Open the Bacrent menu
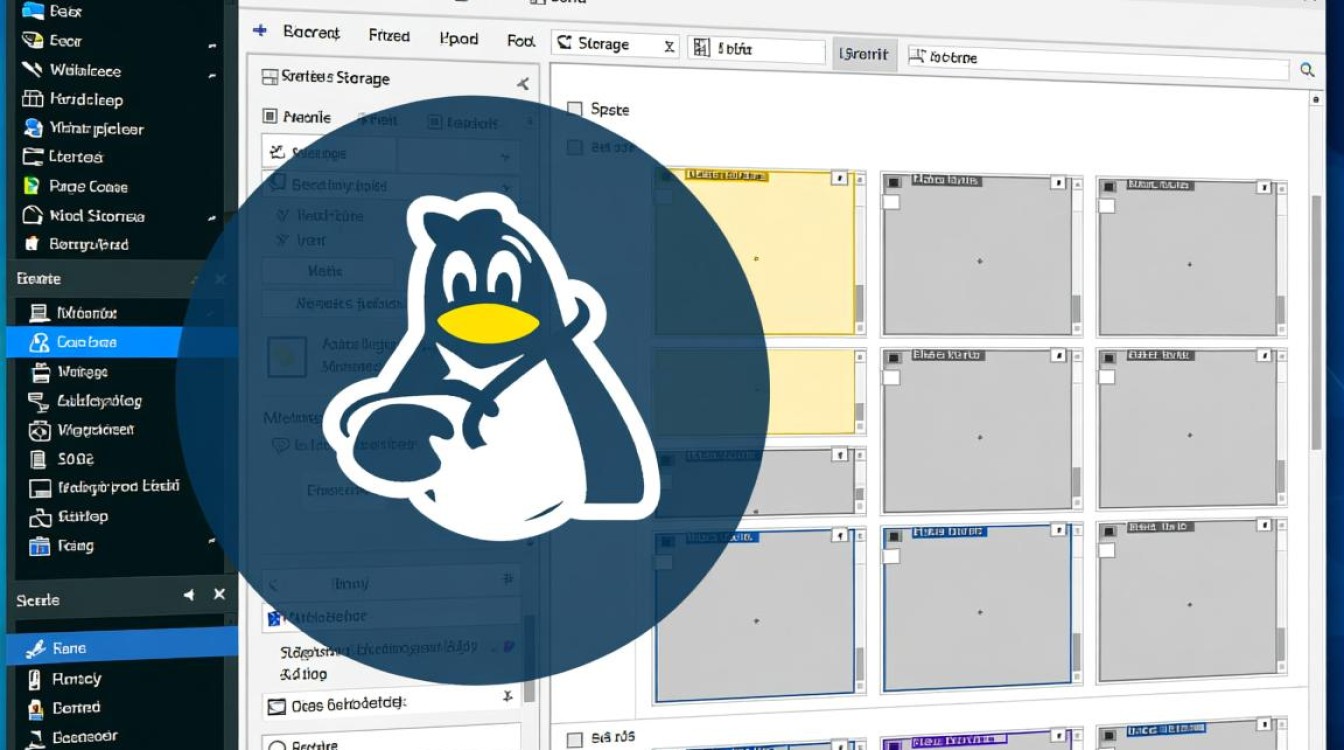This screenshot has height=750, width=1344. (x=311, y=33)
